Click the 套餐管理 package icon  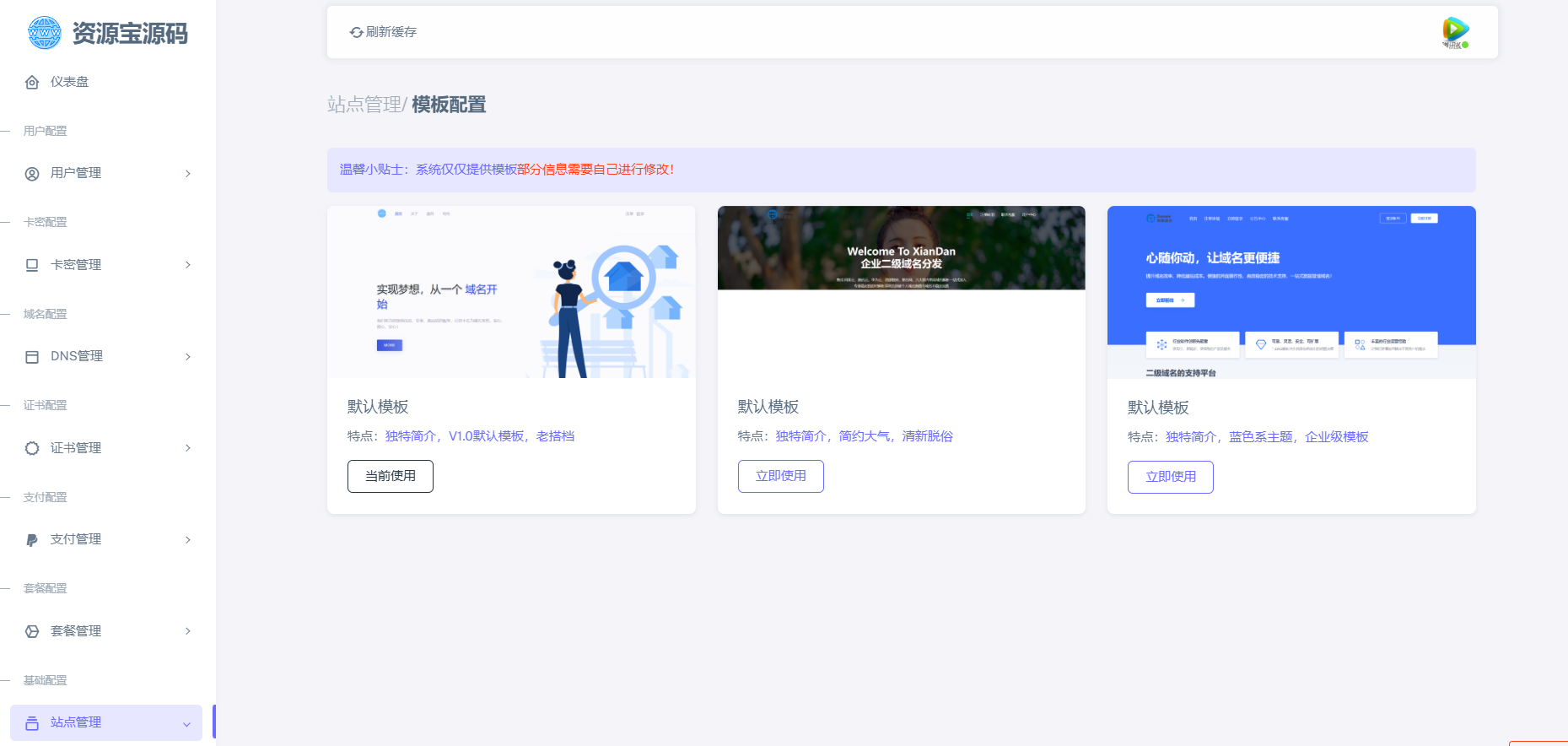click(32, 631)
